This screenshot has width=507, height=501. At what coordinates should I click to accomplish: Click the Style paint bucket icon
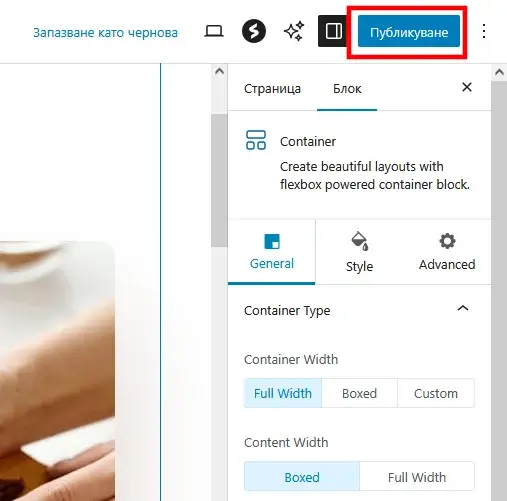(359, 241)
